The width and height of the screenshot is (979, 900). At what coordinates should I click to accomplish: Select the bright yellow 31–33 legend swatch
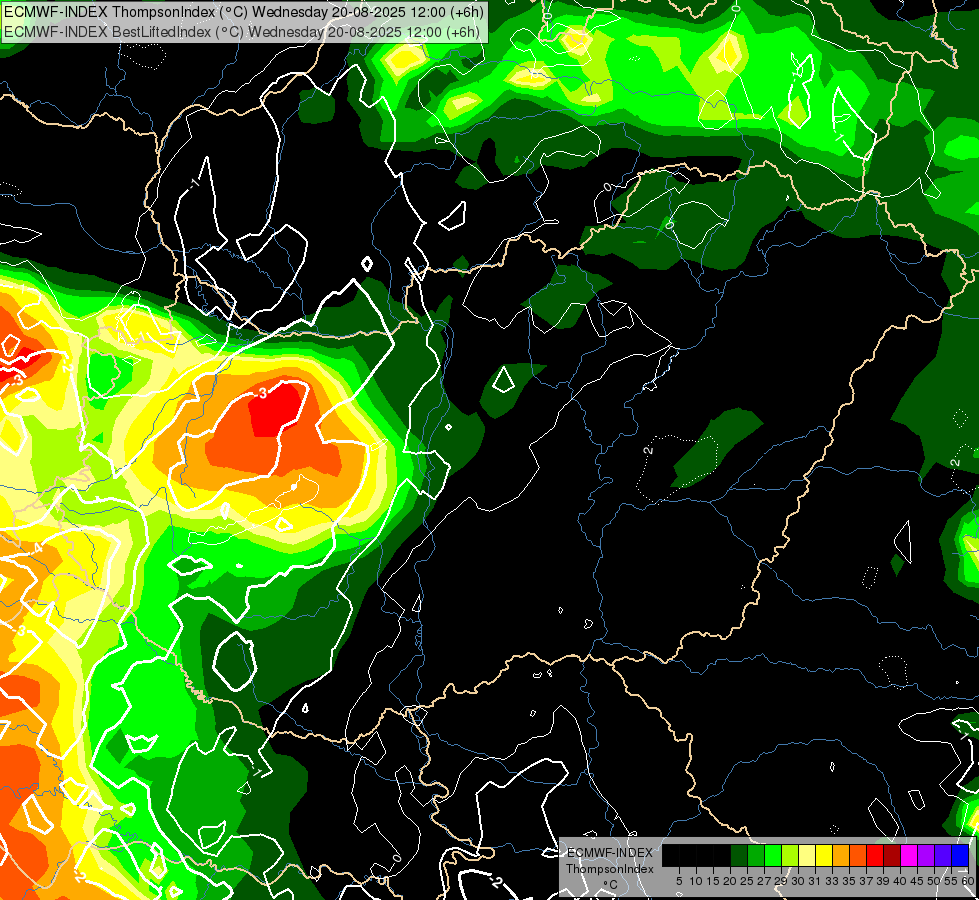tap(824, 856)
